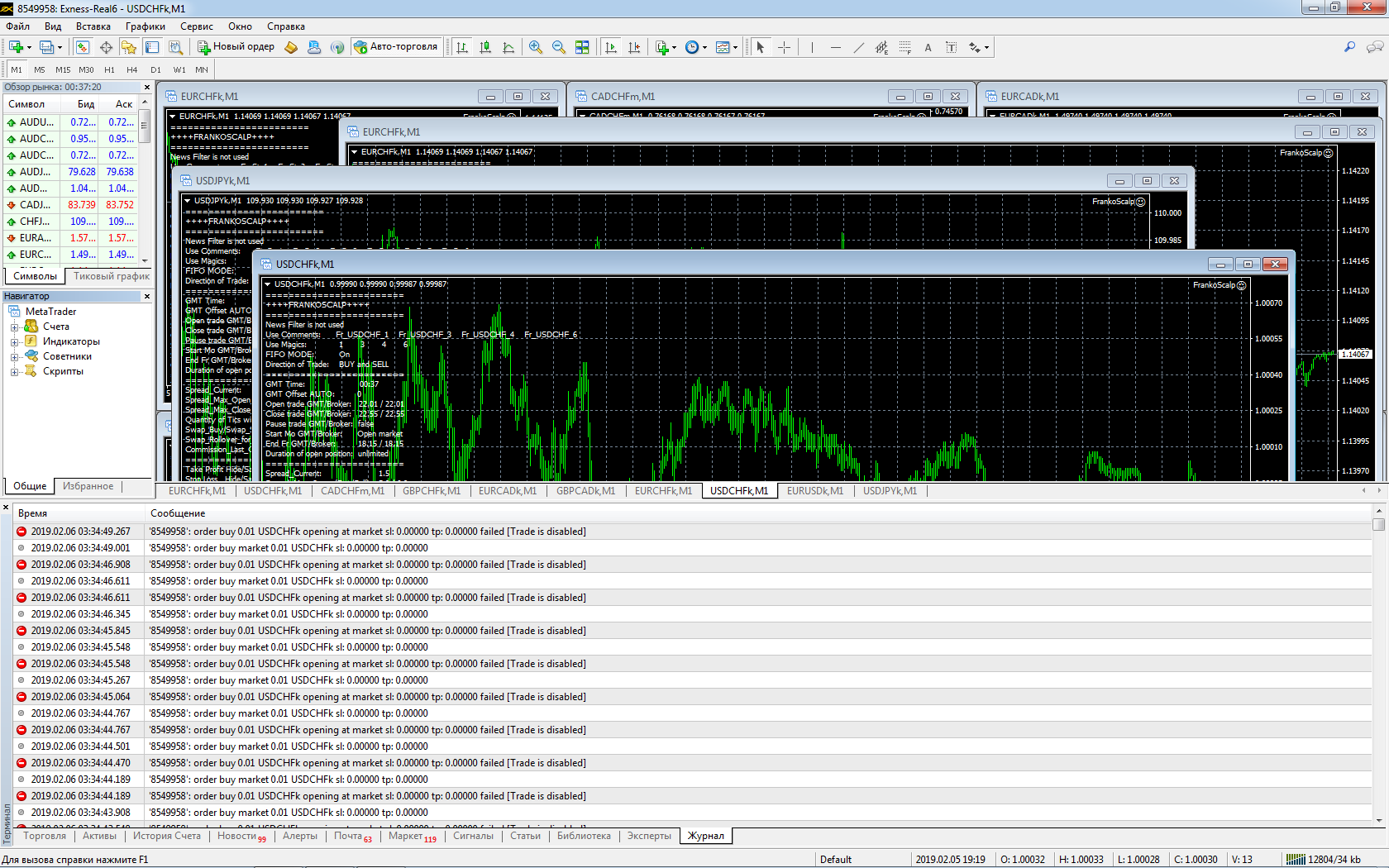
Task: Toggle the H1 timeframe button
Action: [x=109, y=70]
